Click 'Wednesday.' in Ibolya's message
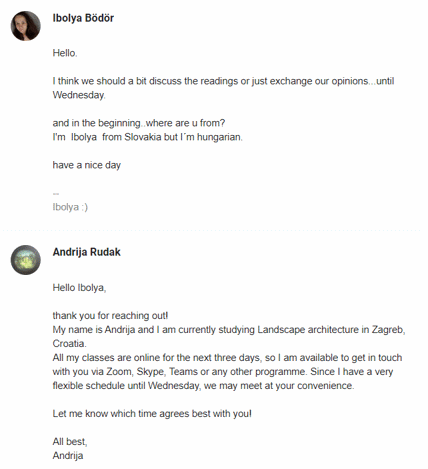Screen dimensions: 428x469 pyautogui.click(x=79, y=95)
